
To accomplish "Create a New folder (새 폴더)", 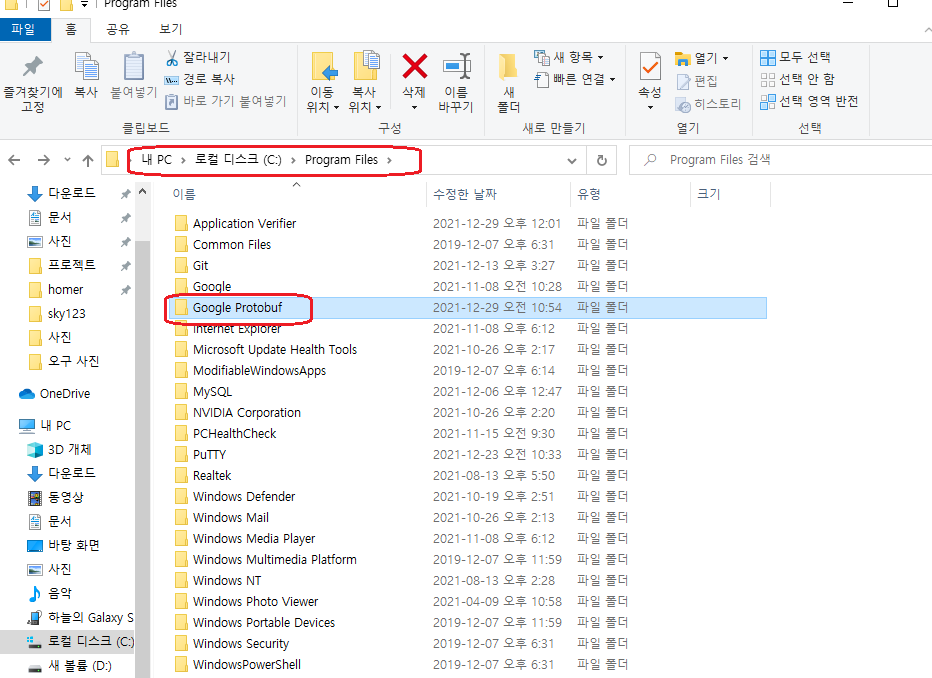I will pyautogui.click(x=508, y=83).
